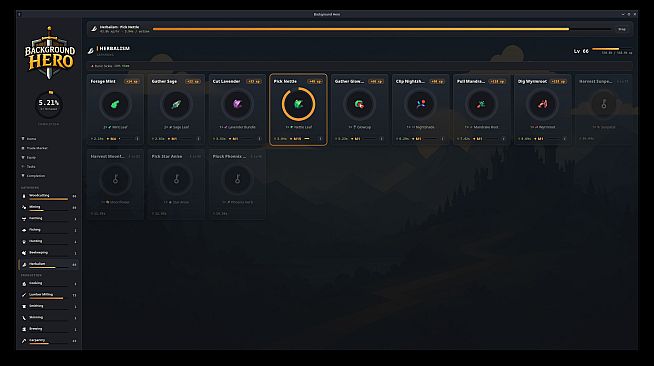The image size is (654, 366).
Task: Click the Nightshade item label
Action: 420,127
